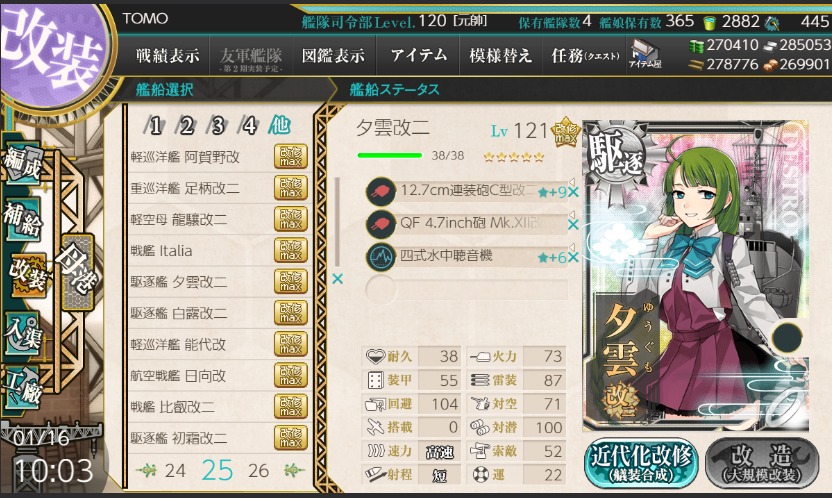This screenshot has width=832, height=498.
Task: Select the empty fourth equipment slot
Action: coord(467,290)
